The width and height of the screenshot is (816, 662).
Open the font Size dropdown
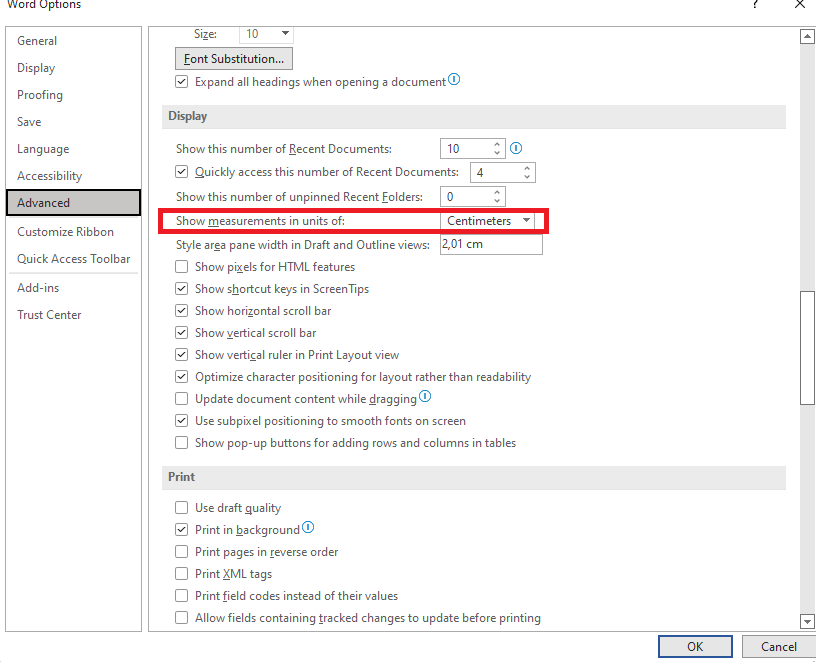[x=285, y=34]
